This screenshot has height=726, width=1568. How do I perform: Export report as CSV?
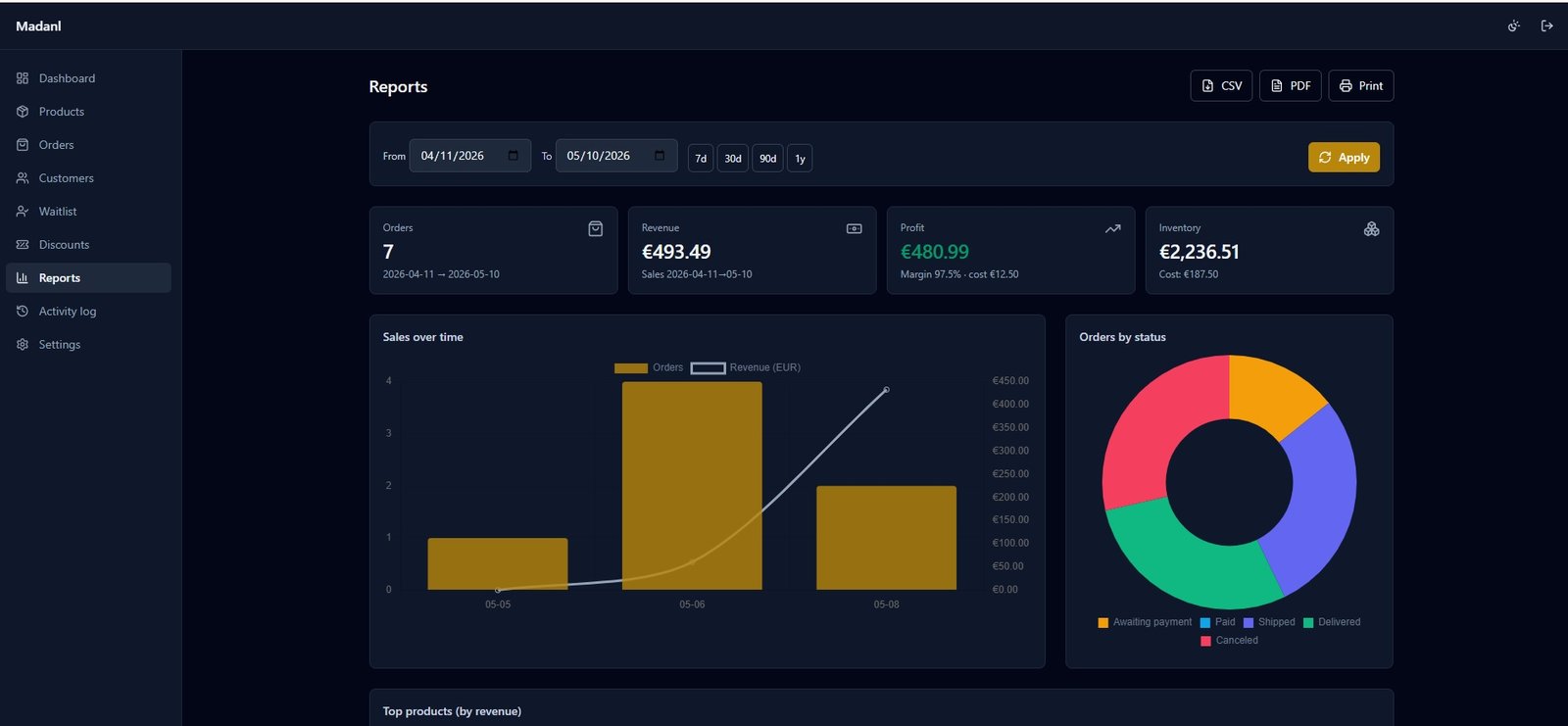(x=1221, y=86)
